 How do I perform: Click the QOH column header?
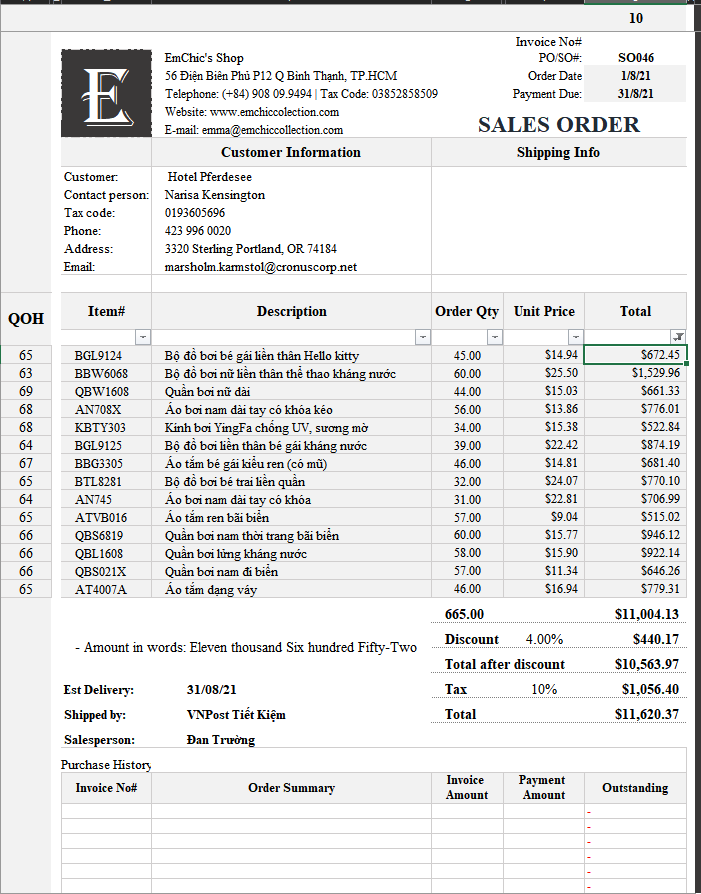(26, 319)
